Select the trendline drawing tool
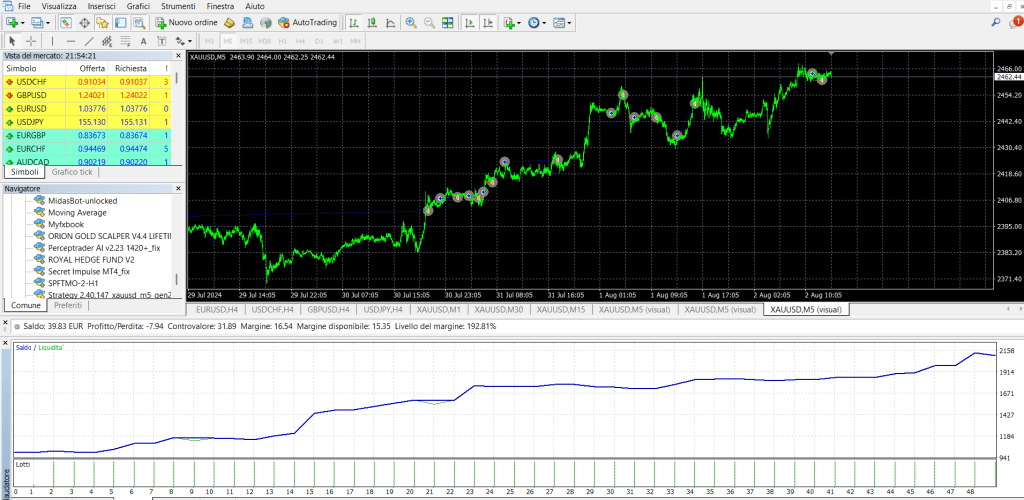This screenshot has height=500, width=1024. [x=89, y=41]
